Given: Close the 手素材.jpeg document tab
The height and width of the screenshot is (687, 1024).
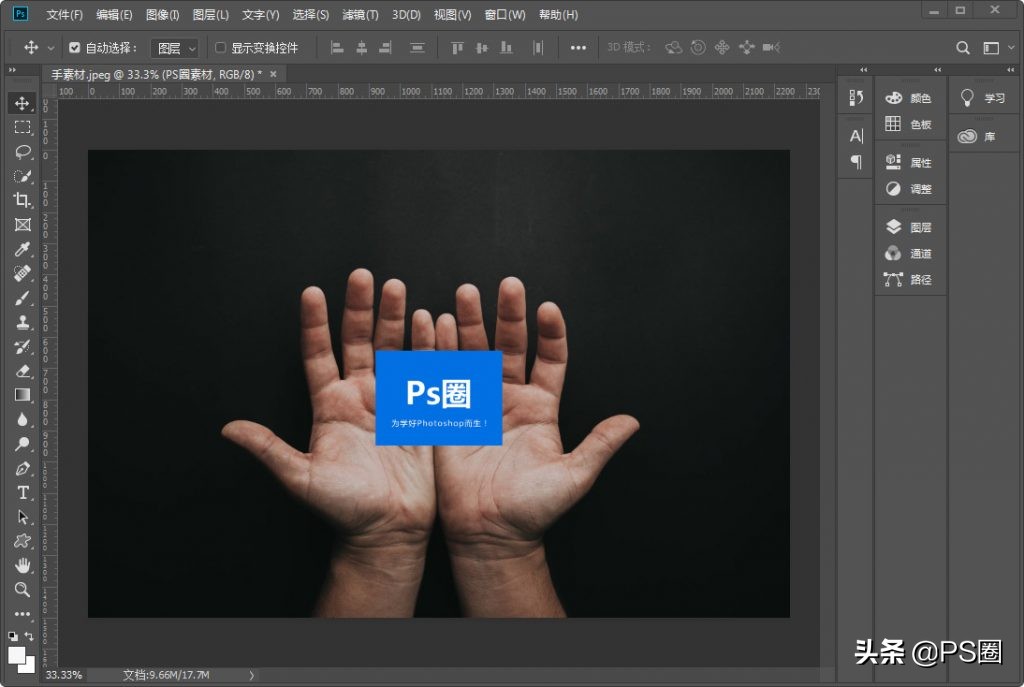Looking at the screenshot, I should click(273, 74).
